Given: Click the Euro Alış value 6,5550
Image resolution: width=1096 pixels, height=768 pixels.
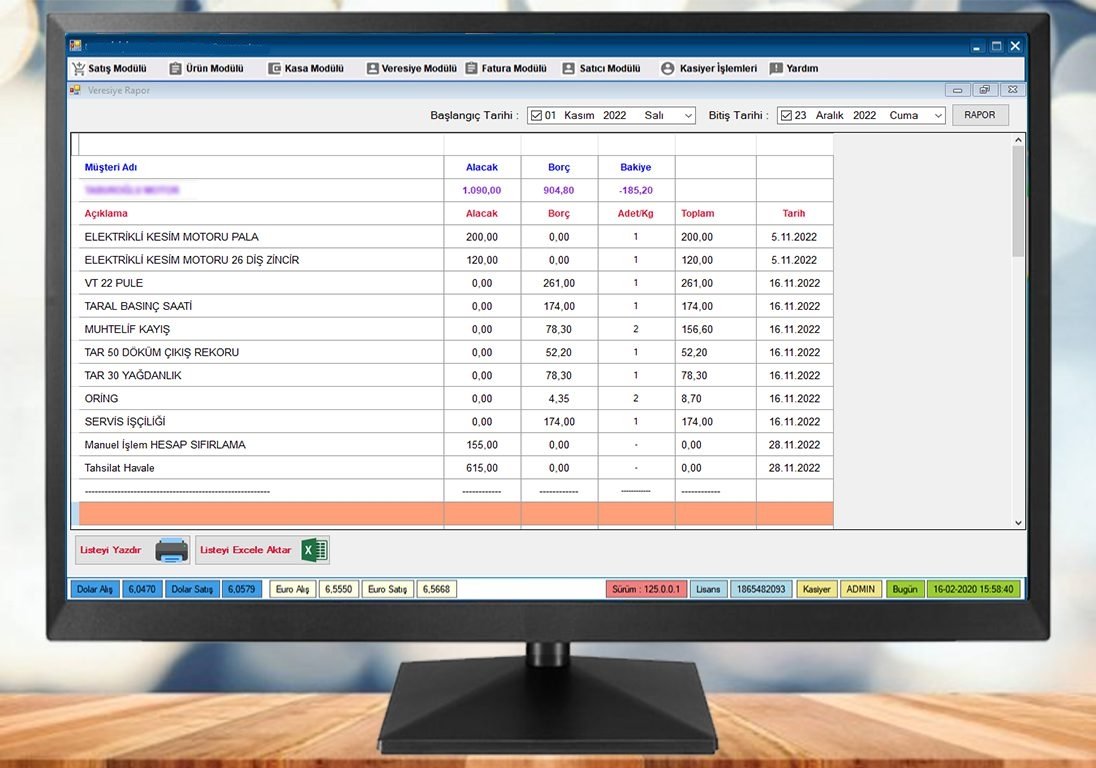Looking at the screenshot, I should click(x=338, y=589).
